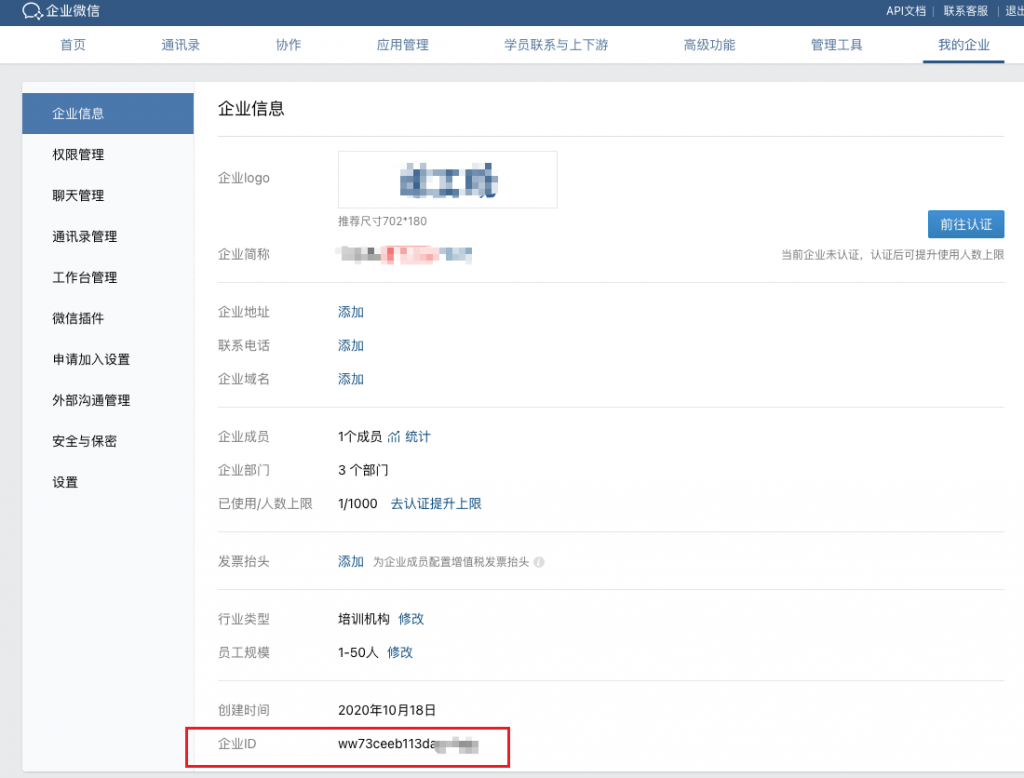Viewport: 1024px width, 778px height.
Task: Open the API文档 link
Action: click(x=906, y=11)
